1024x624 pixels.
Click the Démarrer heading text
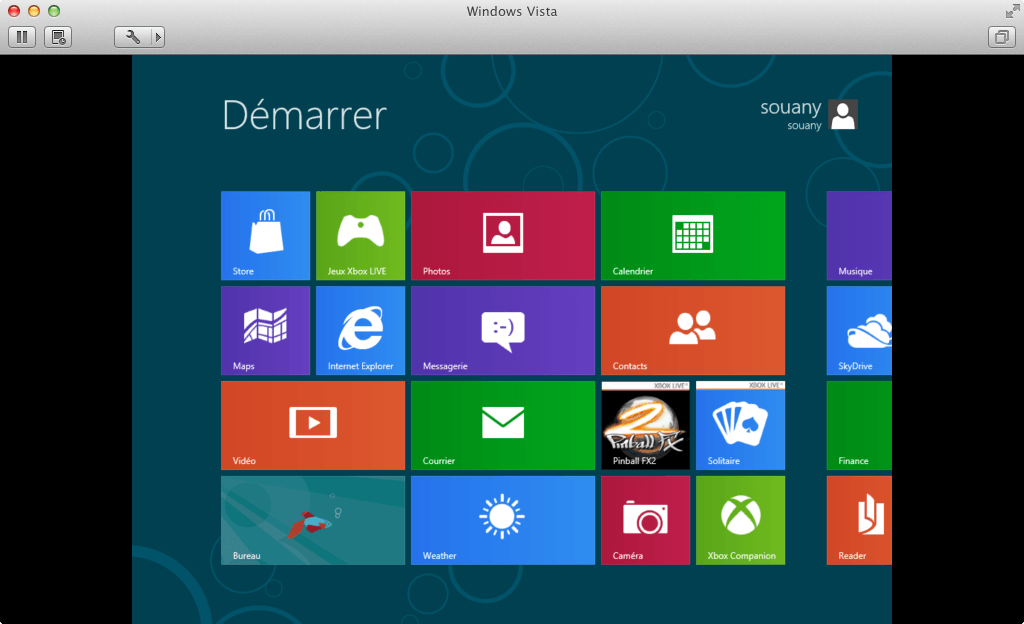pyautogui.click(x=304, y=116)
